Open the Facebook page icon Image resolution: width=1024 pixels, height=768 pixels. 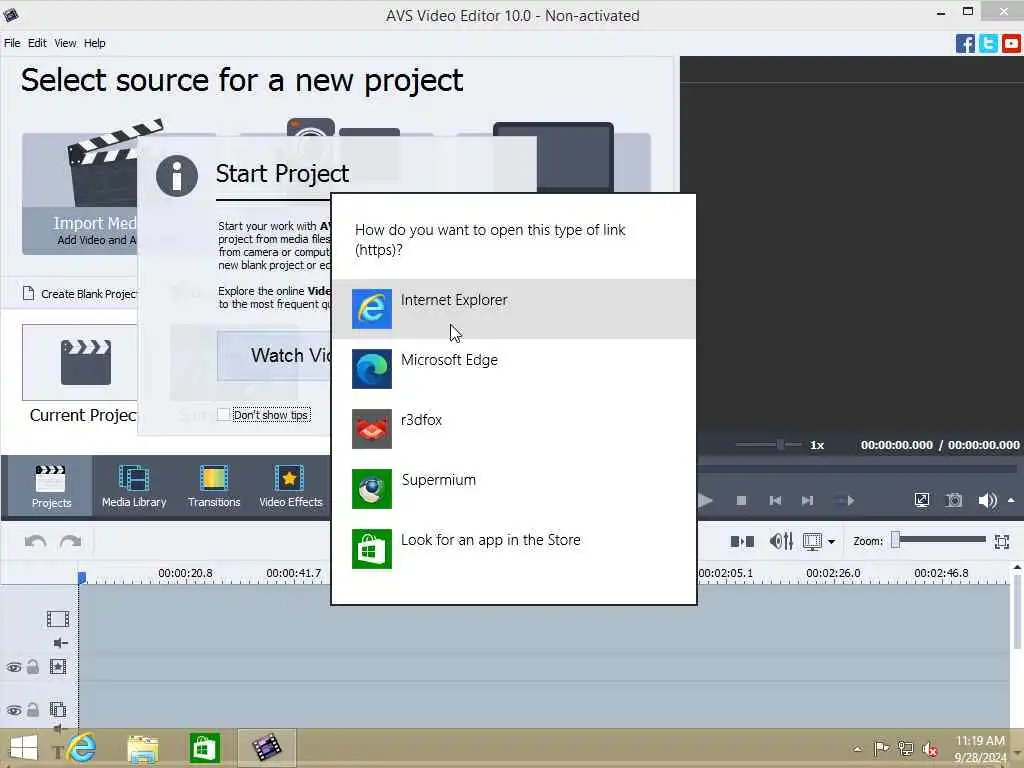[965, 44]
